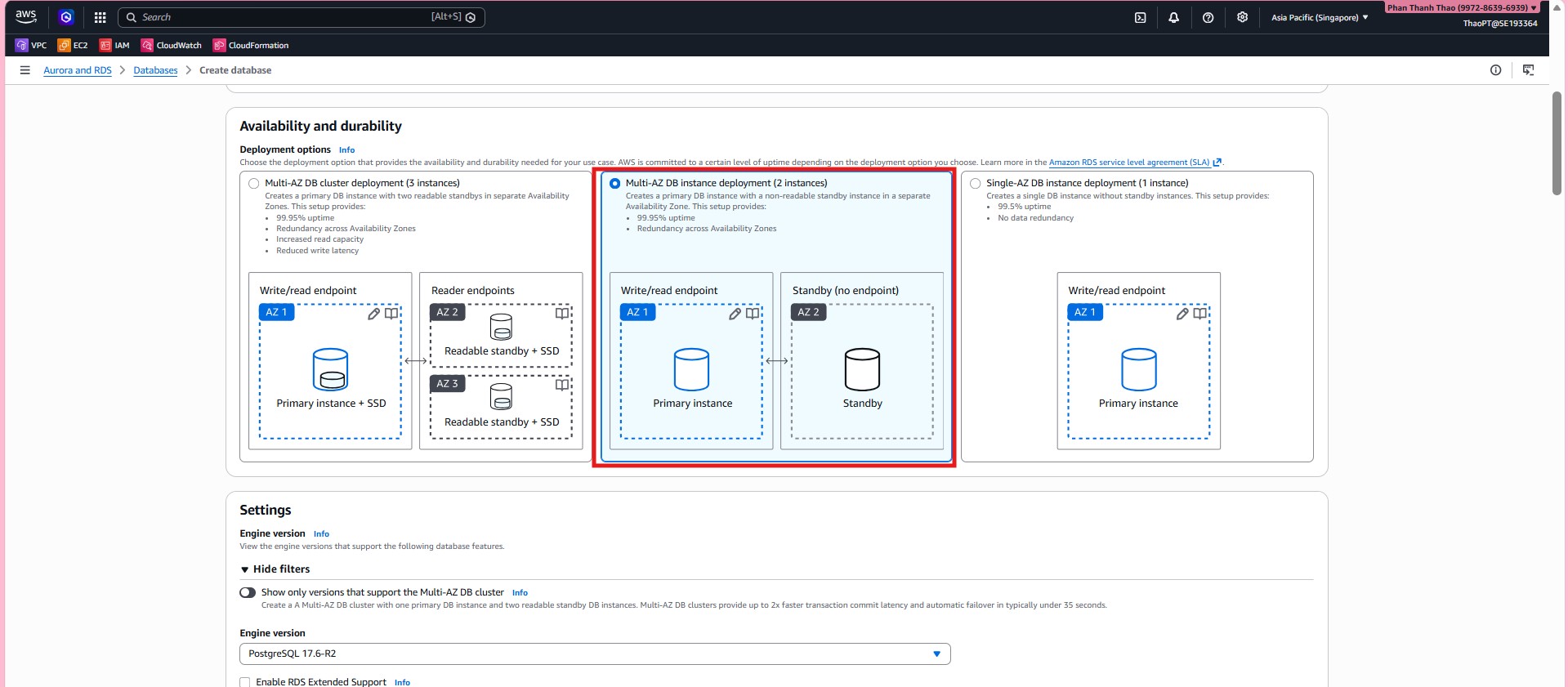Open console settings gear icon
The width and height of the screenshot is (1568, 687).
(x=1242, y=17)
